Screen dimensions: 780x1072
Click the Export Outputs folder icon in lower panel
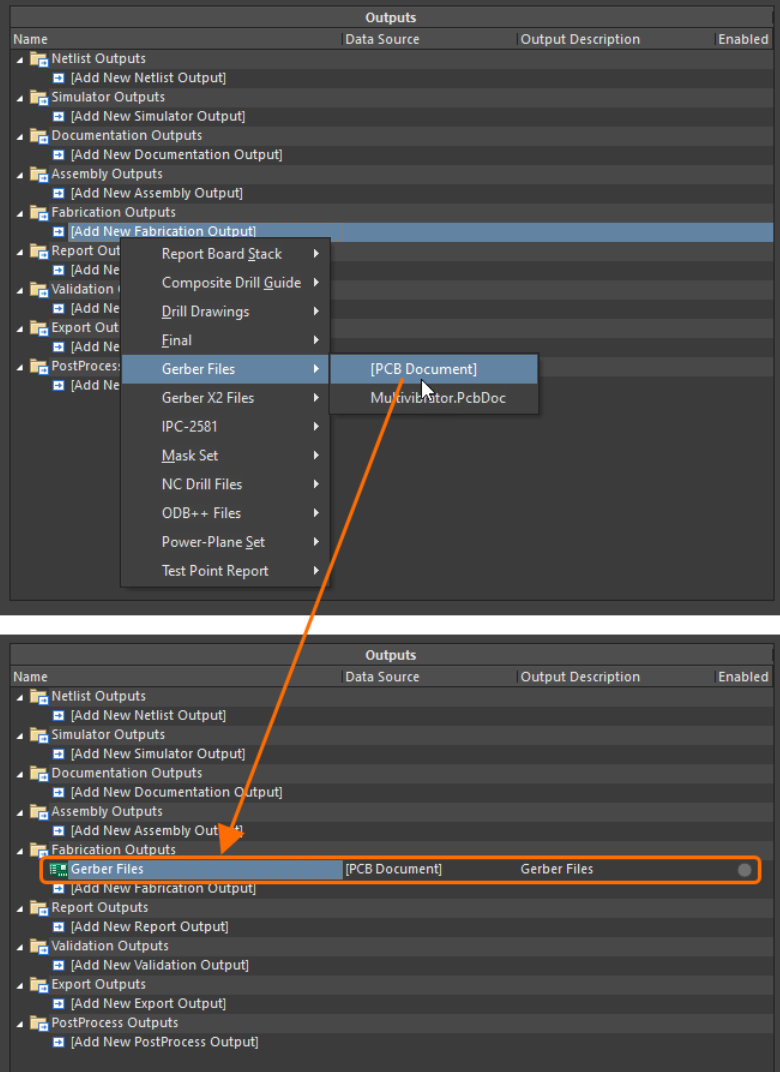pos(39,985)
